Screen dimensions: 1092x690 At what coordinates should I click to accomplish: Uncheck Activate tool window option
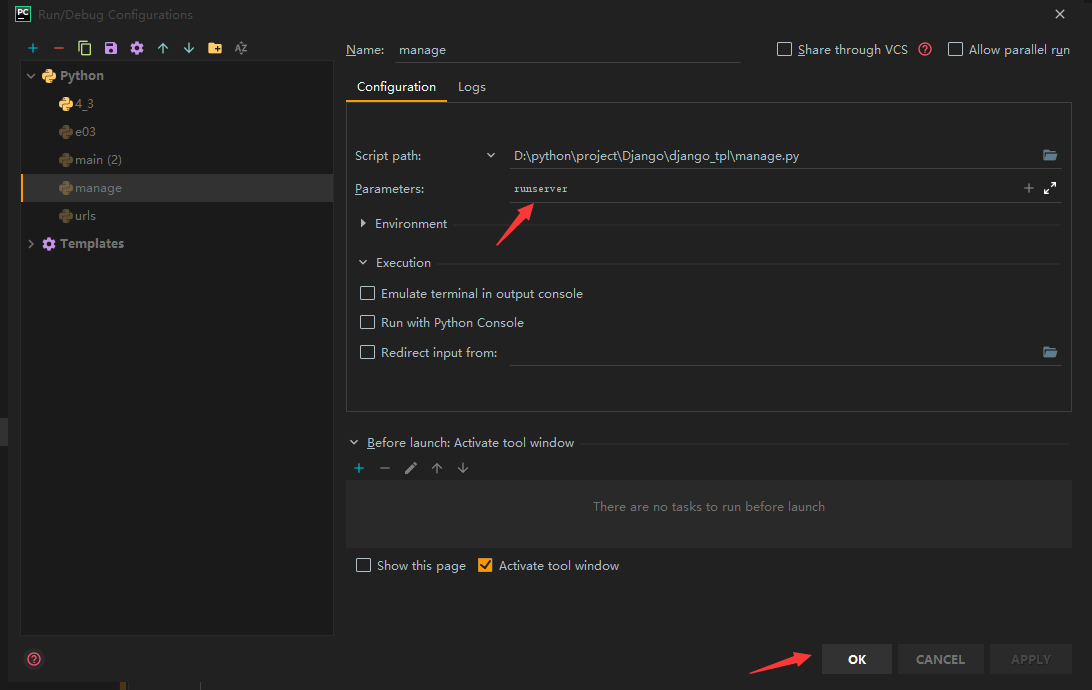(x=485, y=565)
